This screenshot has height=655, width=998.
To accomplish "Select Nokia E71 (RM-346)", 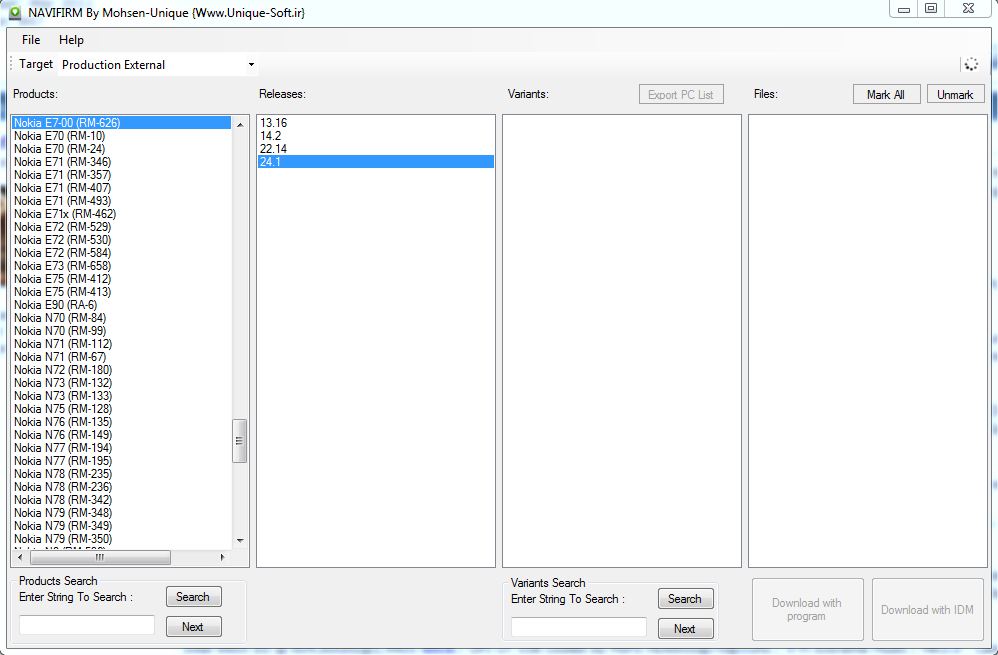I will pos(122,162).
